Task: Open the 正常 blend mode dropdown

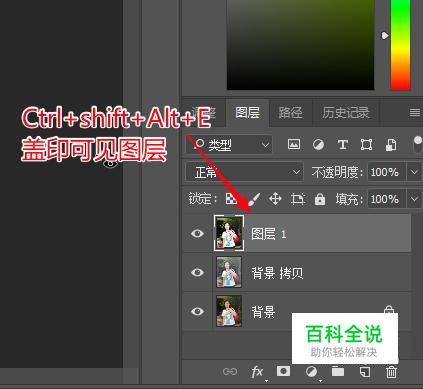Action: point(244,172)
